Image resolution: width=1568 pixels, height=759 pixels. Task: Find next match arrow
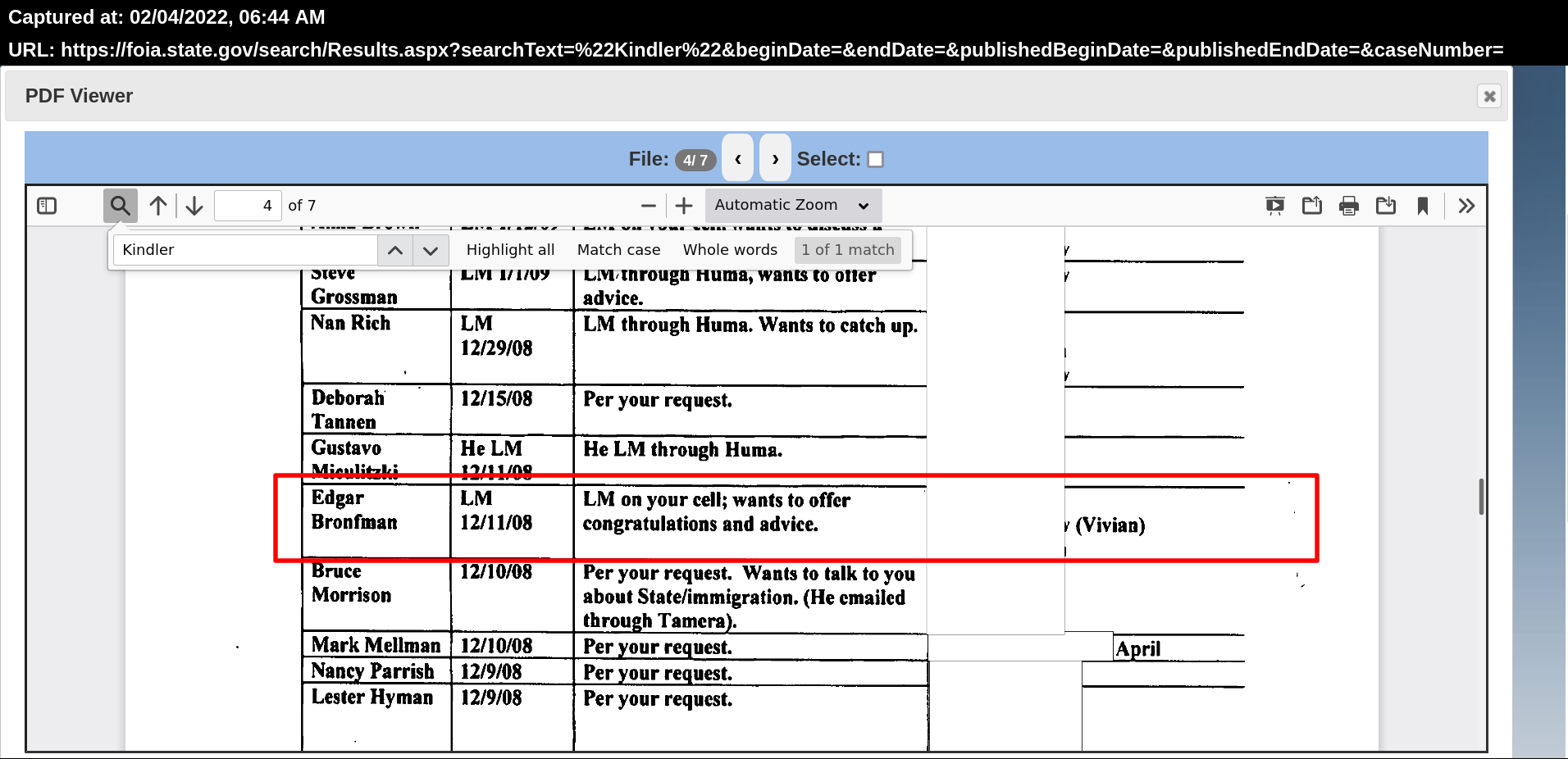pyautogui.click(x=431, y=250)
